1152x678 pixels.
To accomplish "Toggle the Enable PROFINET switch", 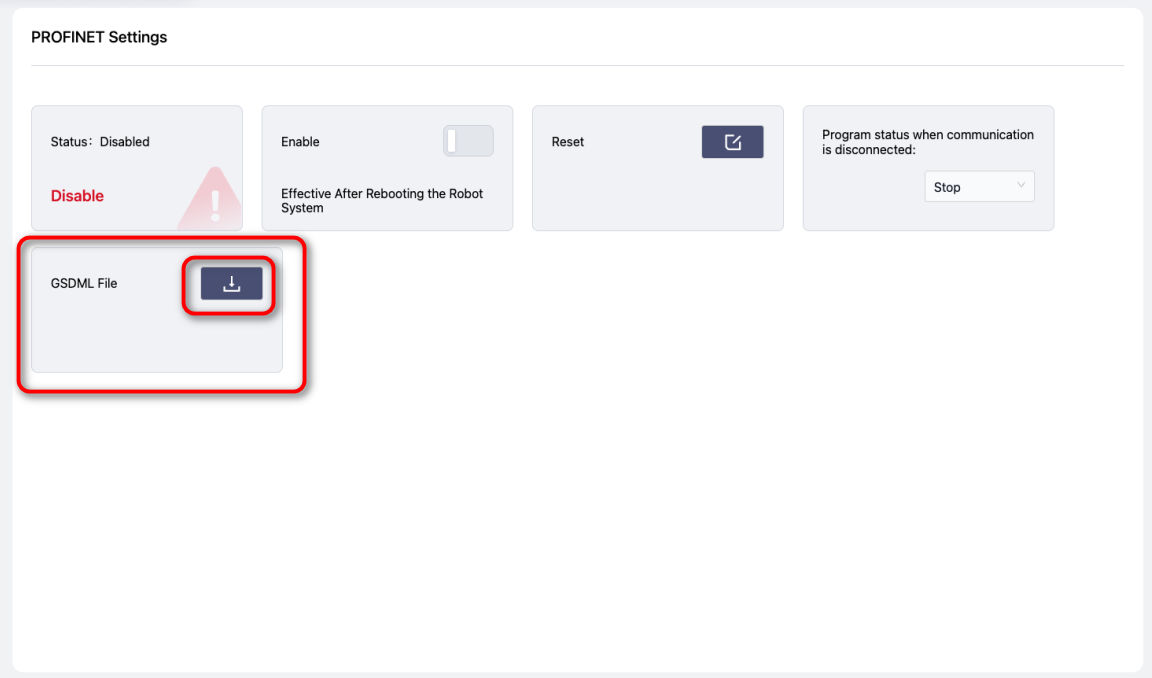I will [468, 141].
